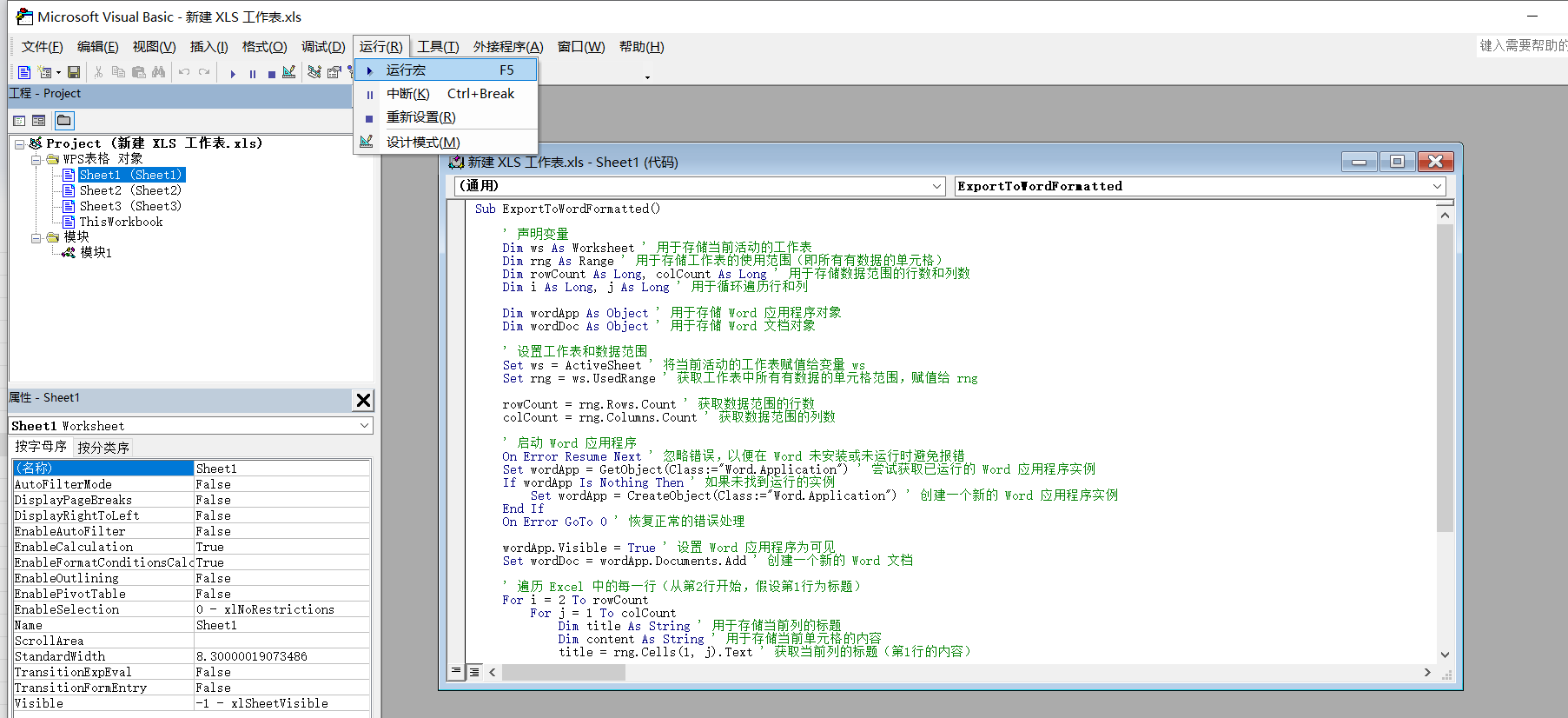This screenshot has width=1568, height=718.
Task: Click the EnableCalculation value True
Action: 281,547
